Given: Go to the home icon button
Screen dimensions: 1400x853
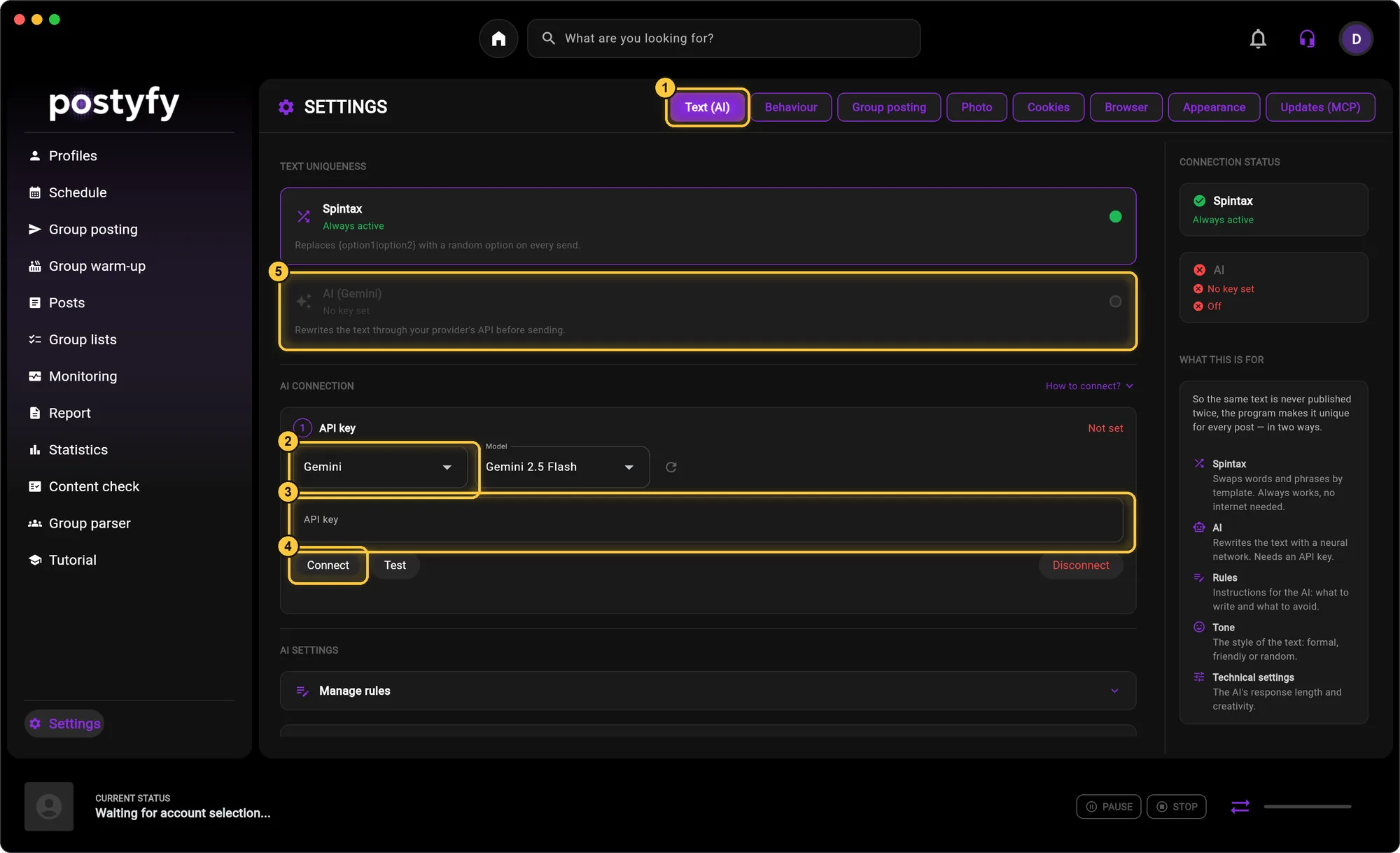Looking at the screenshot, I should click(498, 38).
